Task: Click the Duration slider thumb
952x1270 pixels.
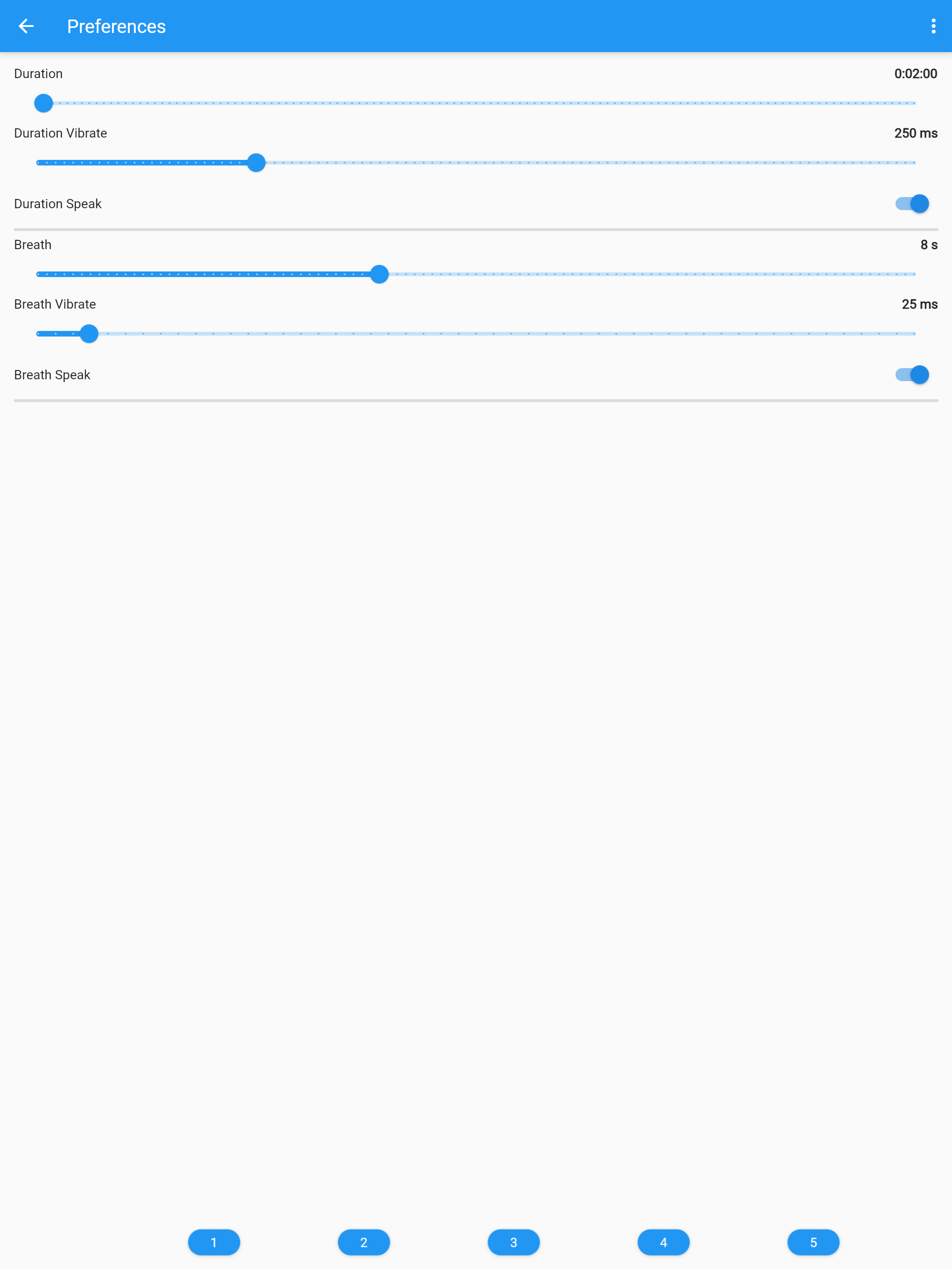Action: click(x=44, y=103)
